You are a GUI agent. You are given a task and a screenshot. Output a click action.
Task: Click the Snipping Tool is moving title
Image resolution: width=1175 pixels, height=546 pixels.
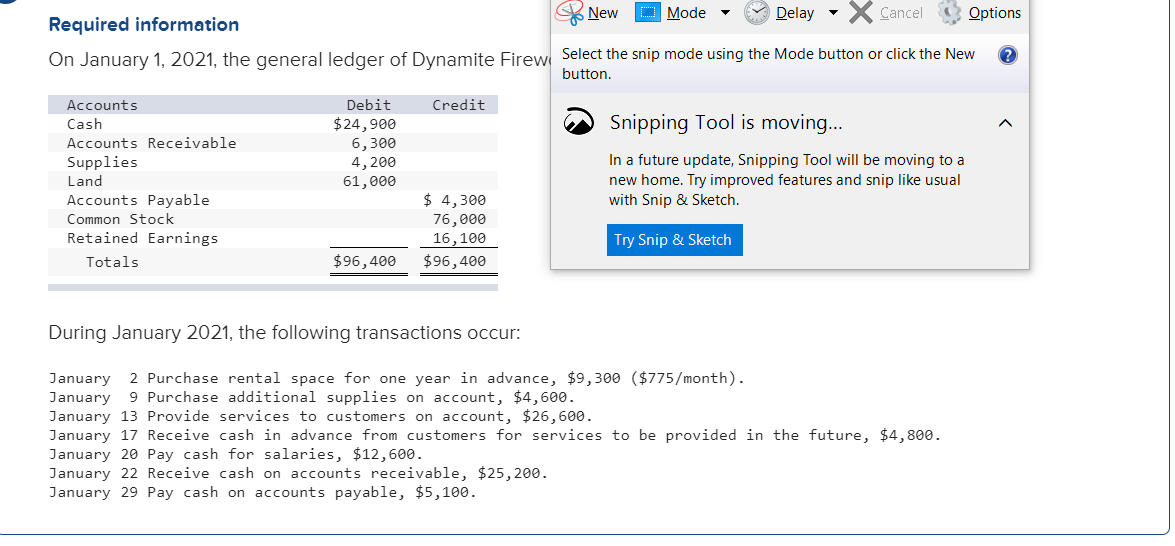click(x=726, y=123)
